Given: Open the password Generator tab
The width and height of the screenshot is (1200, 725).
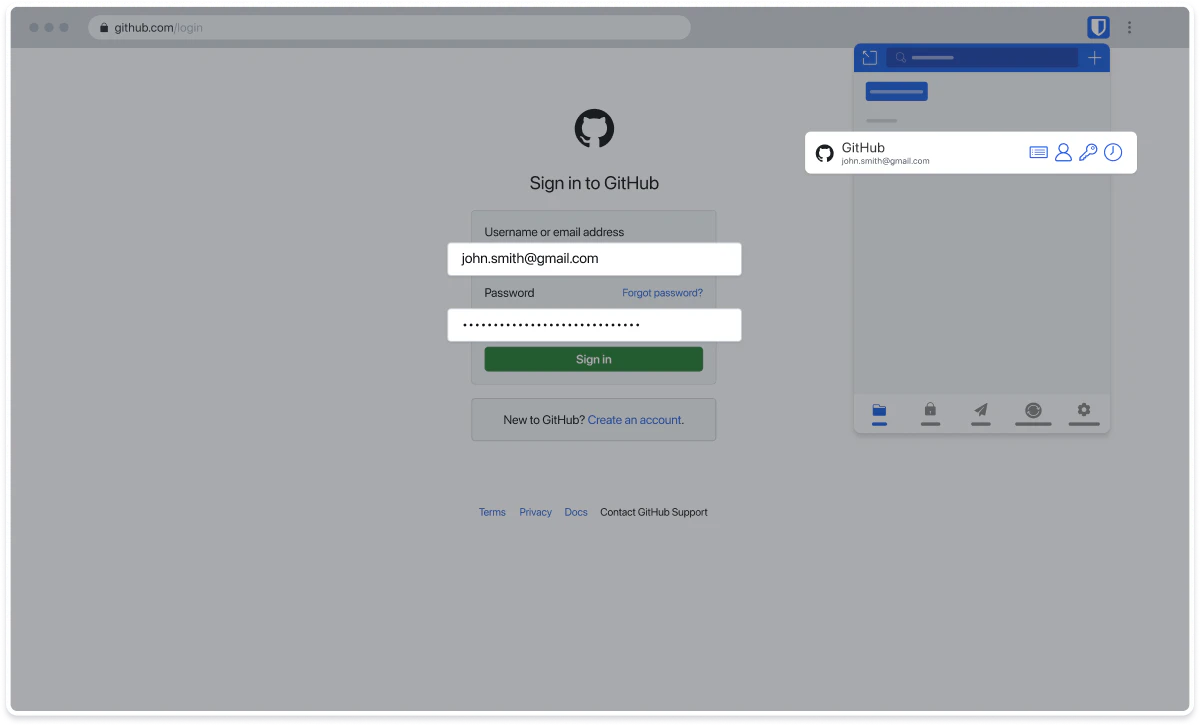Looking at the screenshot, I should 1032,413.
